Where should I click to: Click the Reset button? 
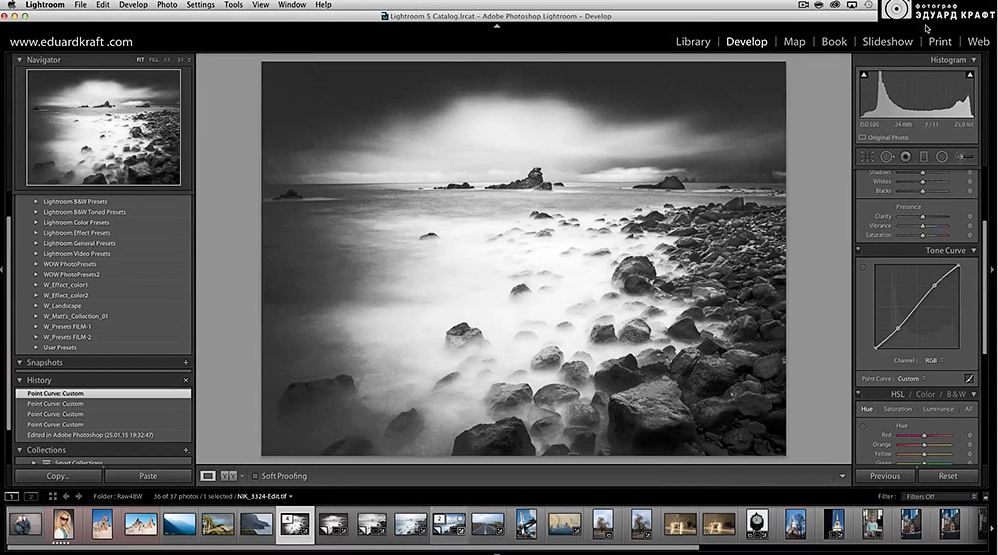tap(947, 476)
